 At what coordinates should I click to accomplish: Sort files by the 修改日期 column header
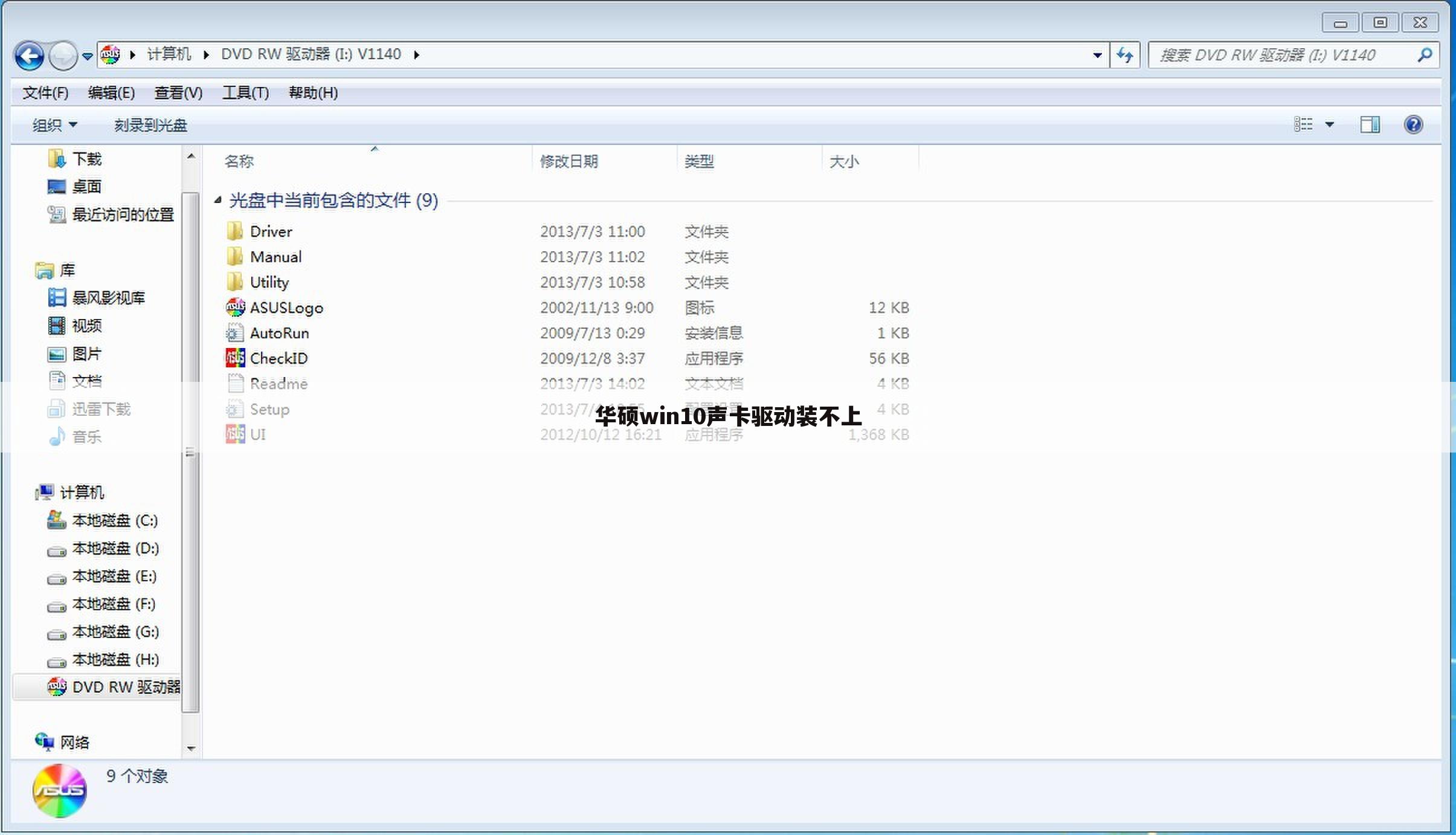tap(568, 161)
